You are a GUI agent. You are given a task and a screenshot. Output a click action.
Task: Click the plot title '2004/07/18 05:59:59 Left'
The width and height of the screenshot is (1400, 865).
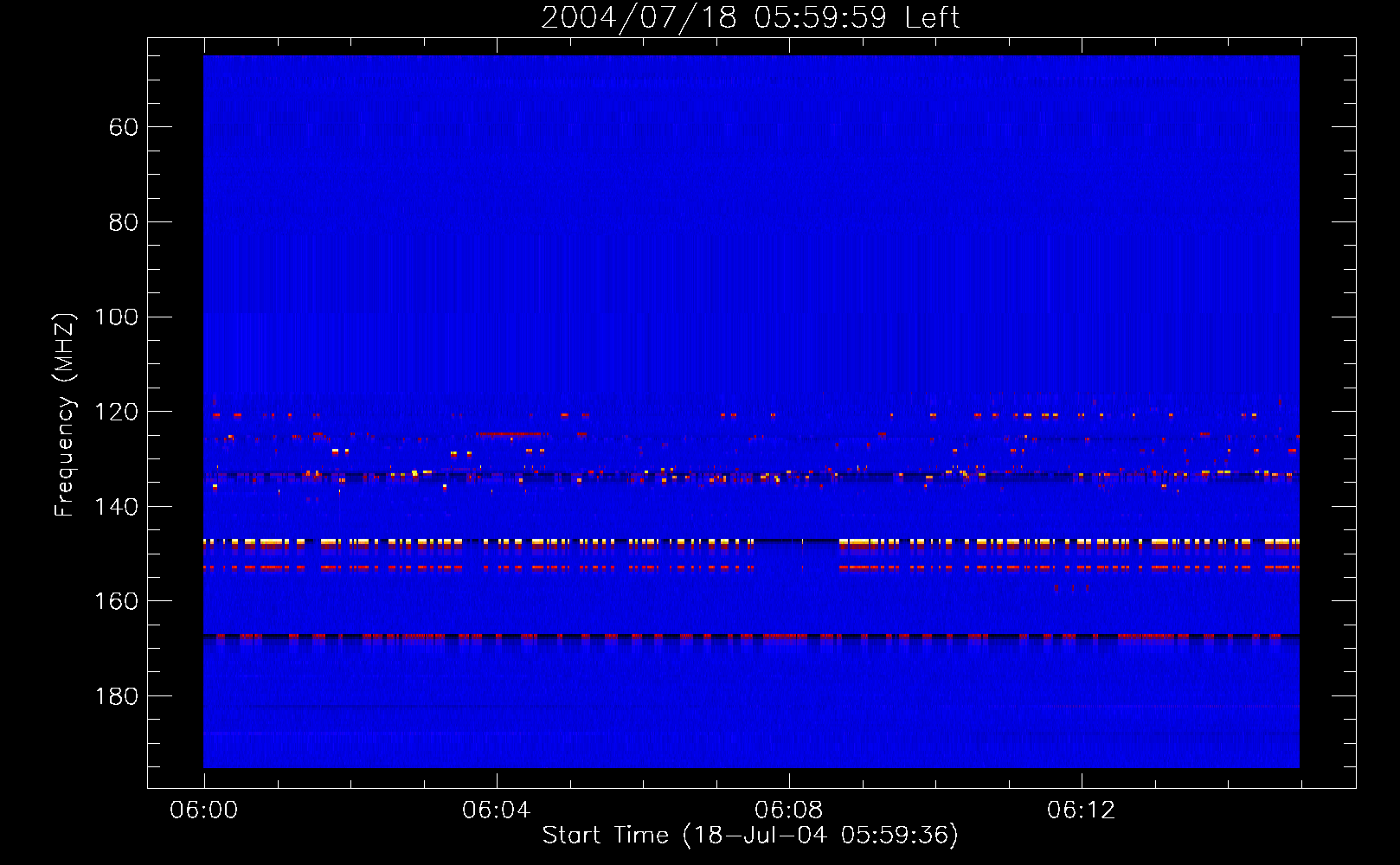point(750,17)
